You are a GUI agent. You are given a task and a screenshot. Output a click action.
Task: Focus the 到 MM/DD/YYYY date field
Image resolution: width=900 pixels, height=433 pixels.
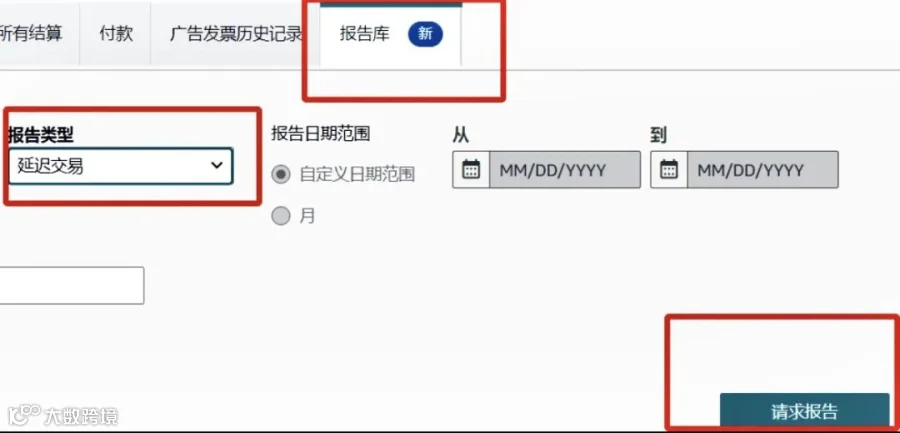point(763,170)
